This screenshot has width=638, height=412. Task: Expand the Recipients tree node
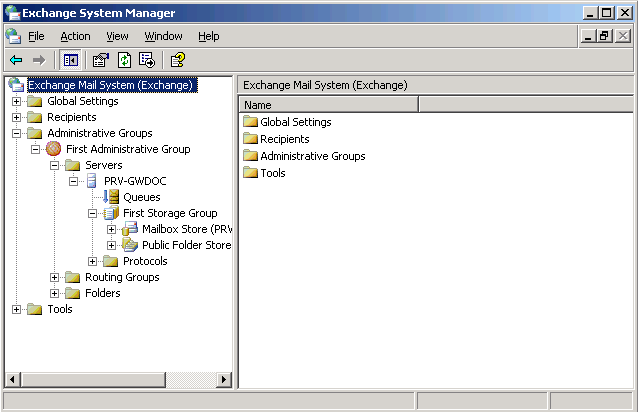tap(16, 117)
